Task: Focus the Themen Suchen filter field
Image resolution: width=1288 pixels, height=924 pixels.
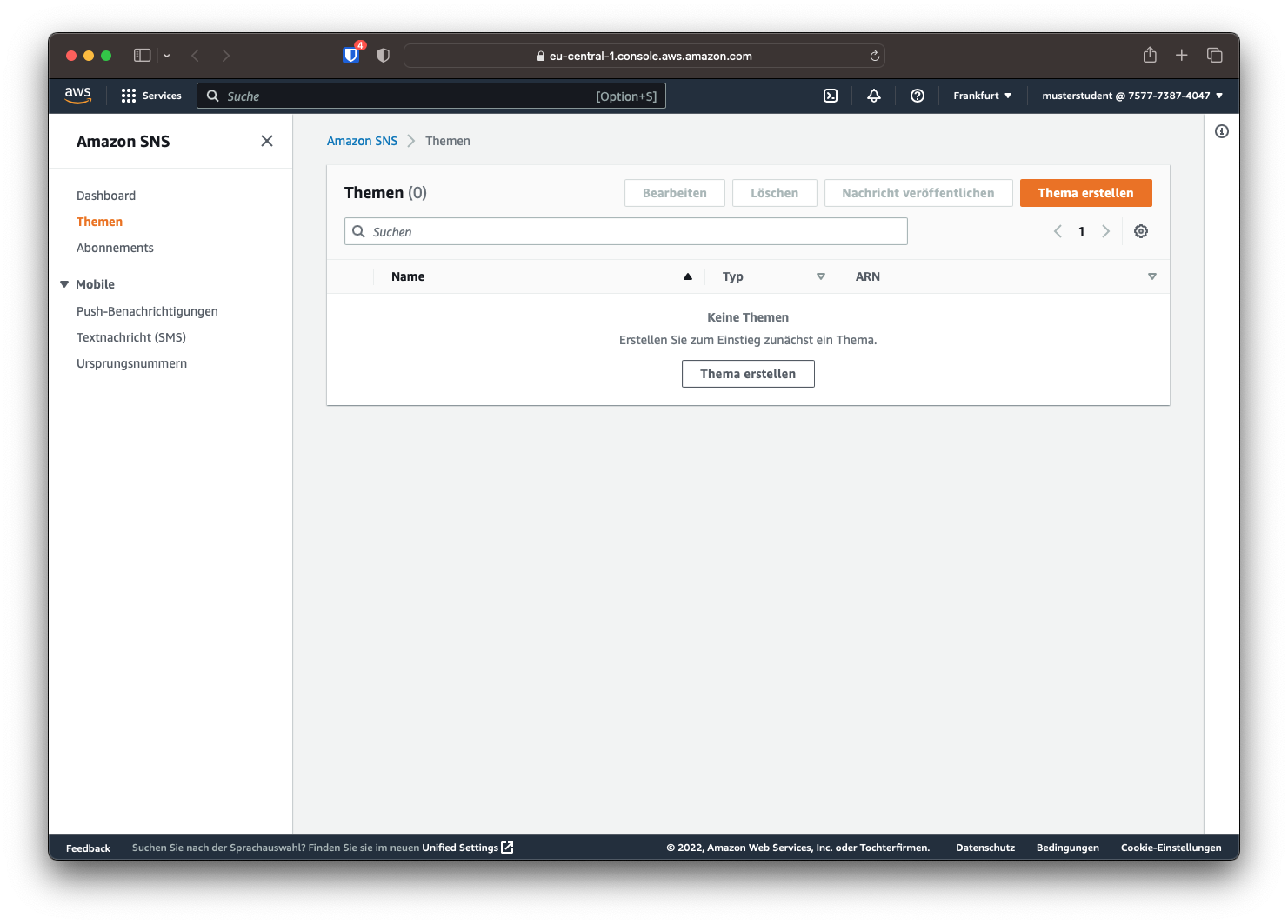Action: (626, 231)
